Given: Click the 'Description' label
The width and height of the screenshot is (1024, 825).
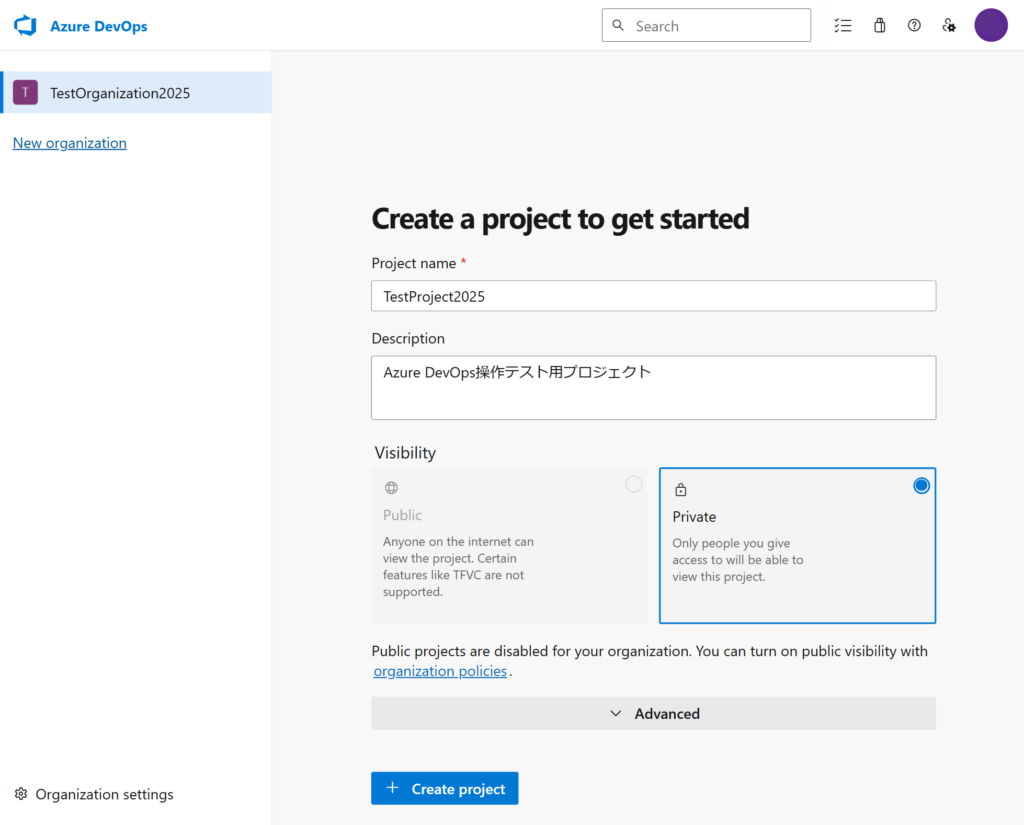Looking at the screenshot, I should 408,338.
